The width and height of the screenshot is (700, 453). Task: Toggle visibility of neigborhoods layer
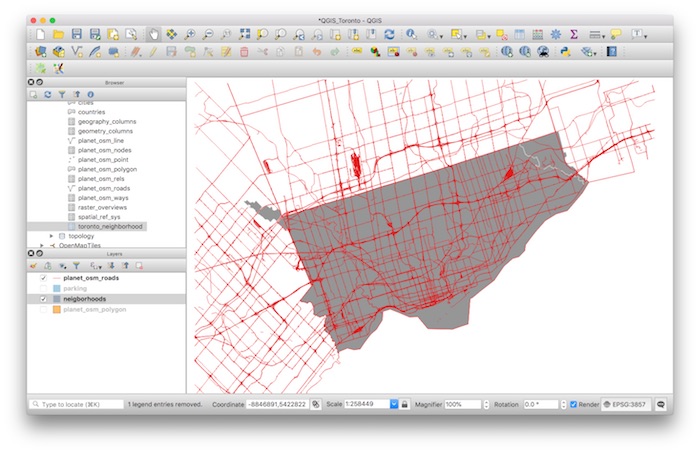coord(43,299)
